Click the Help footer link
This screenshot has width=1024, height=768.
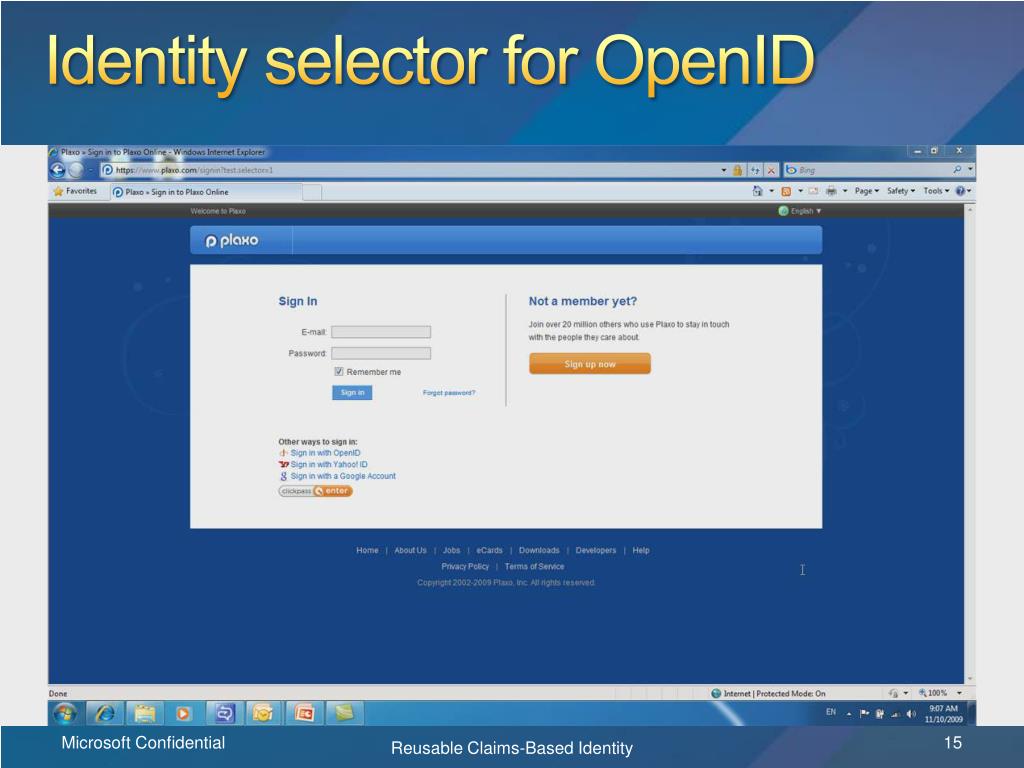tap(641, 551)
